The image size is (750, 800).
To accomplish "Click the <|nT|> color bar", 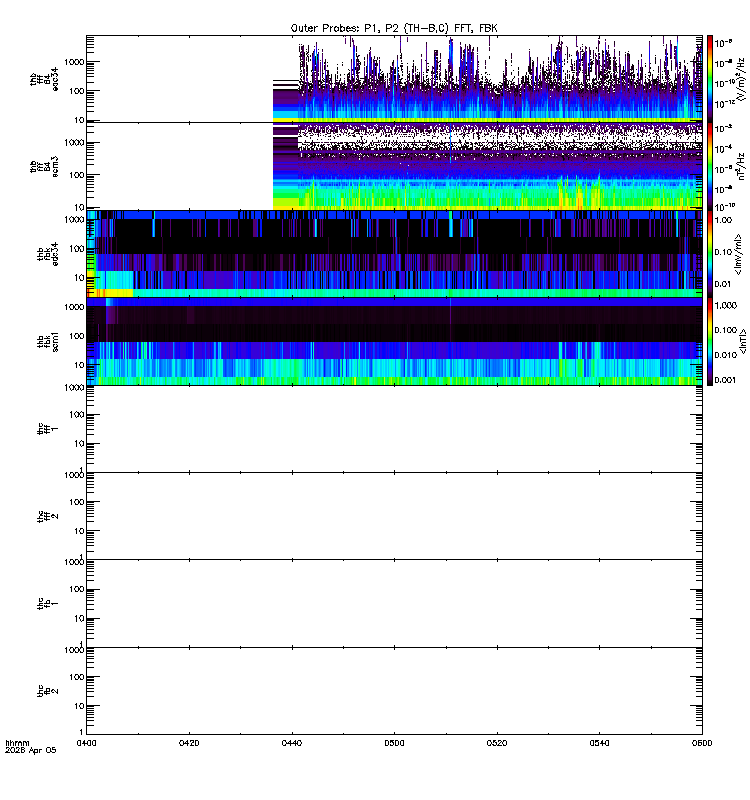I will [710, 341].
